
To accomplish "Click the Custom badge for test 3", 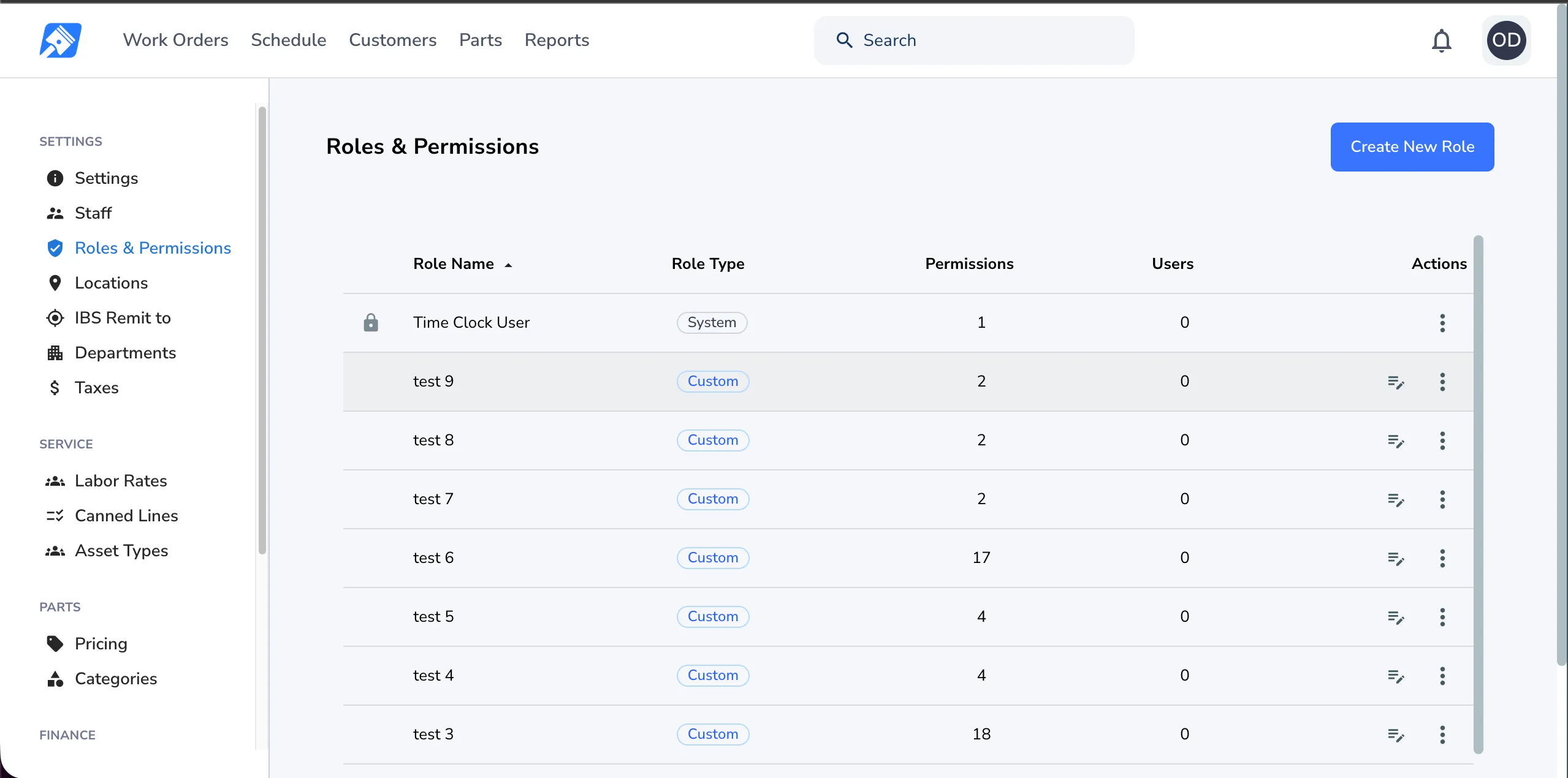I will (x=713, y=735).
